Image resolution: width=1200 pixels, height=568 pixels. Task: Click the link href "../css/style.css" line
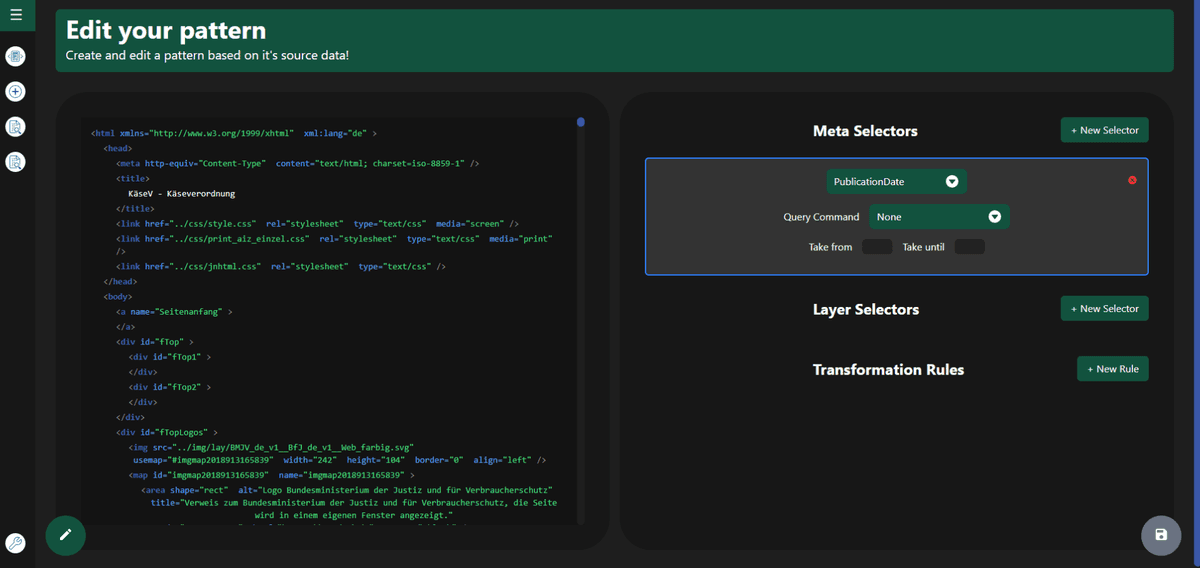pos(318,224)
